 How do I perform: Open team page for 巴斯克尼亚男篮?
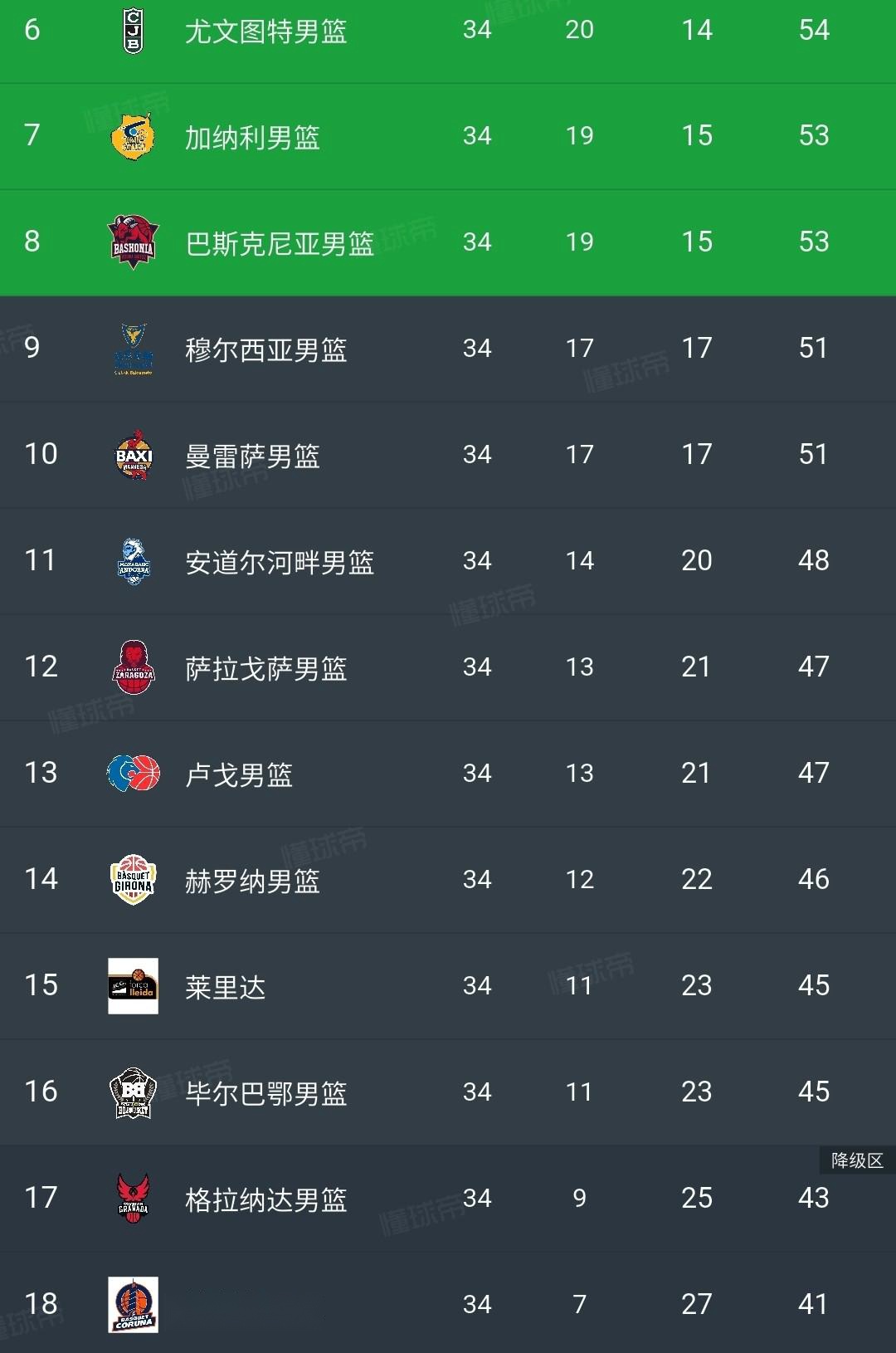tap(280, 243)
